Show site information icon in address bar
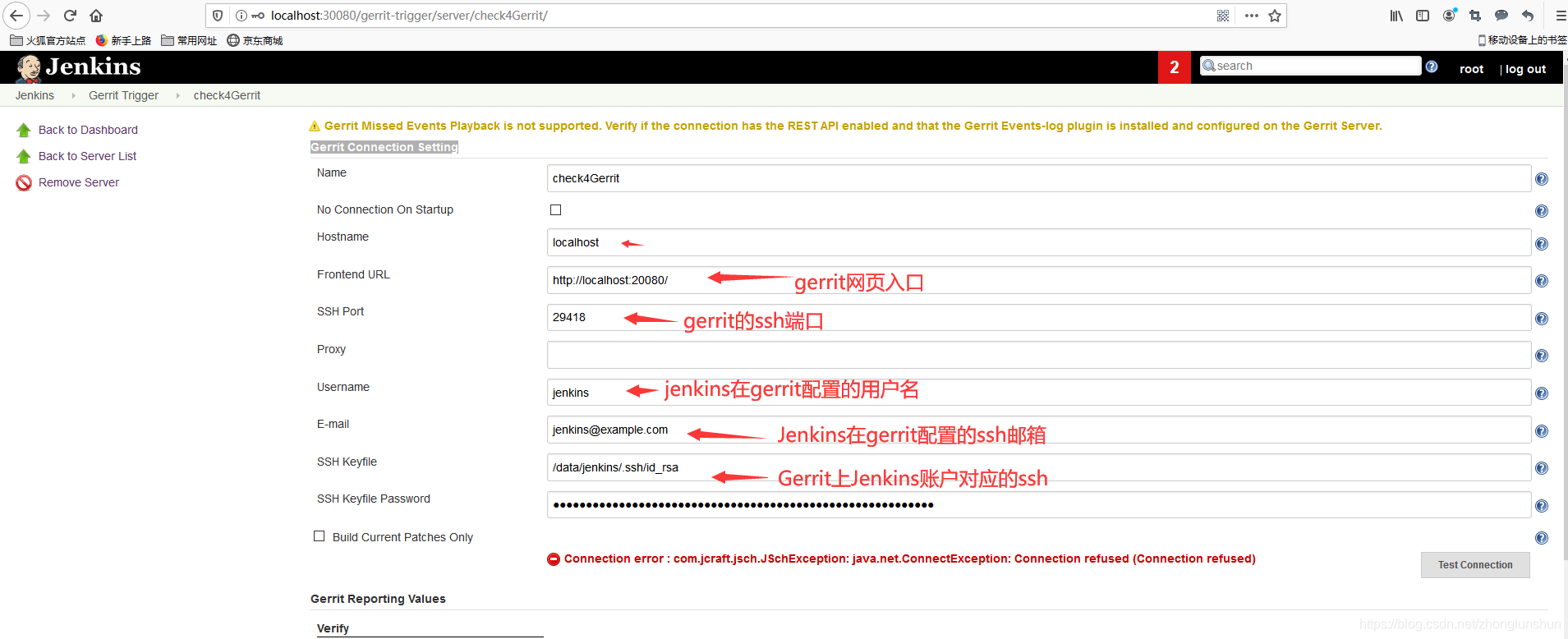This screenshot has height=639, width=1568. pyautogui.click(x=241, y=16)
